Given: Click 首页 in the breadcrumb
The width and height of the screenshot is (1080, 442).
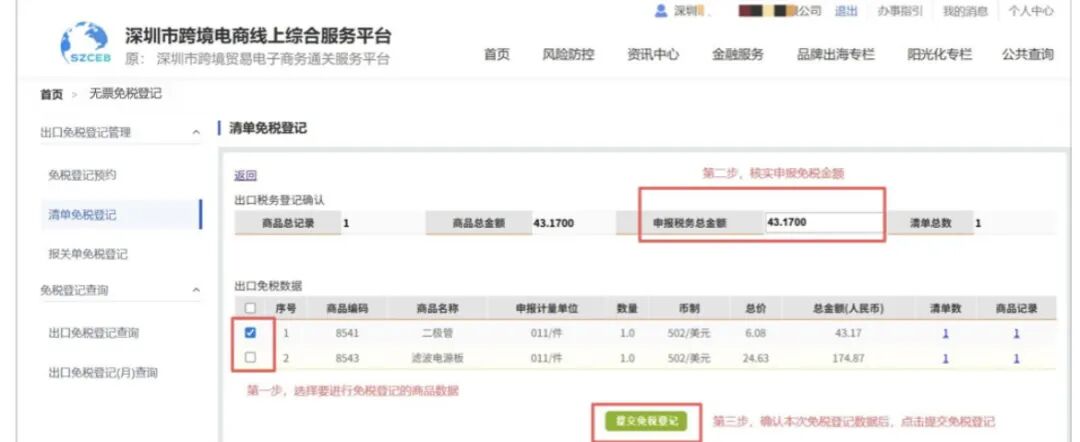Looking at the screenshot, I should click(x=51, y=94).
